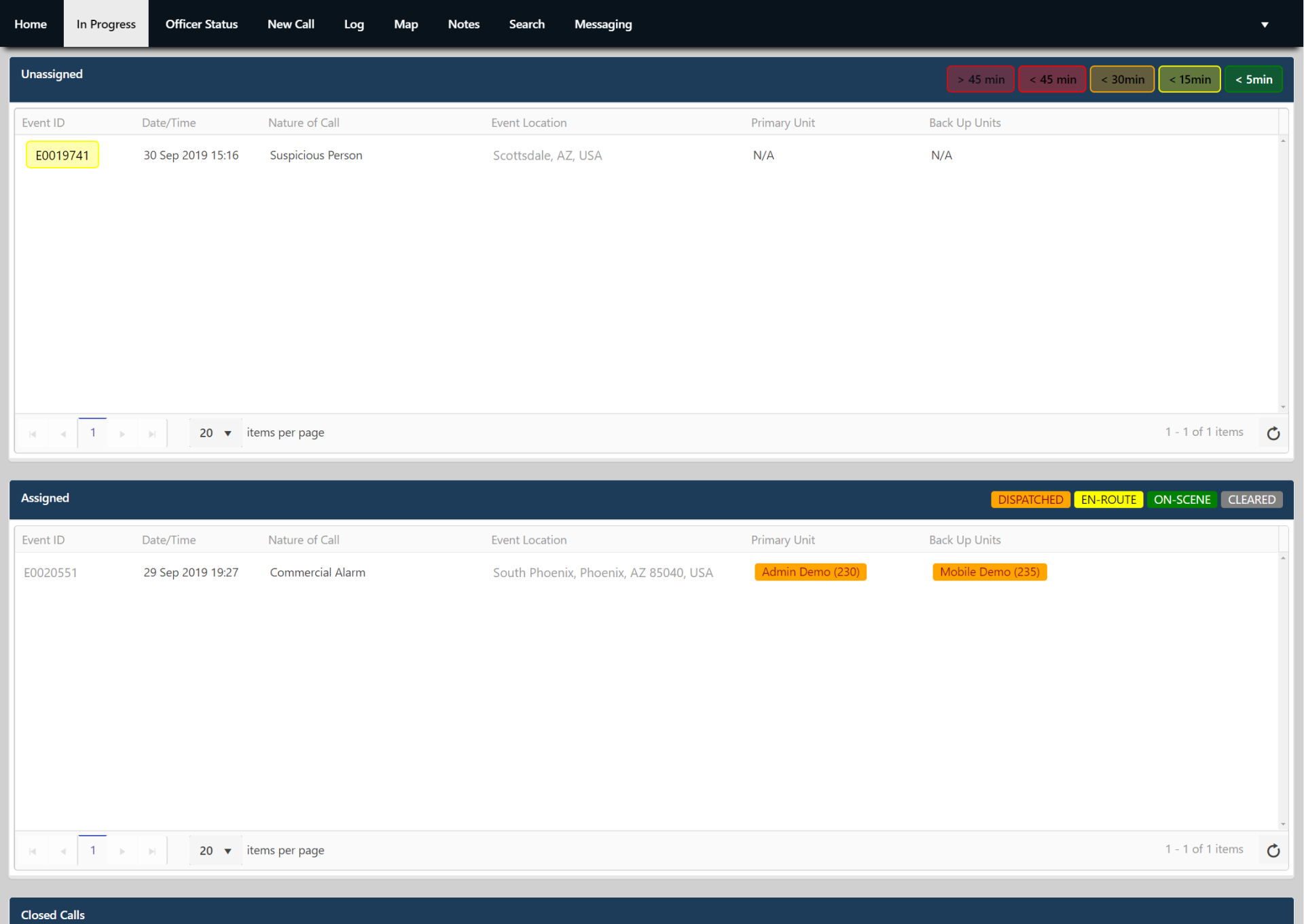Select page 1 in the Assigned calls pagination
The height and width of the screenshot is (924, 1304).
pyautogui.click(x=92, y=850)
